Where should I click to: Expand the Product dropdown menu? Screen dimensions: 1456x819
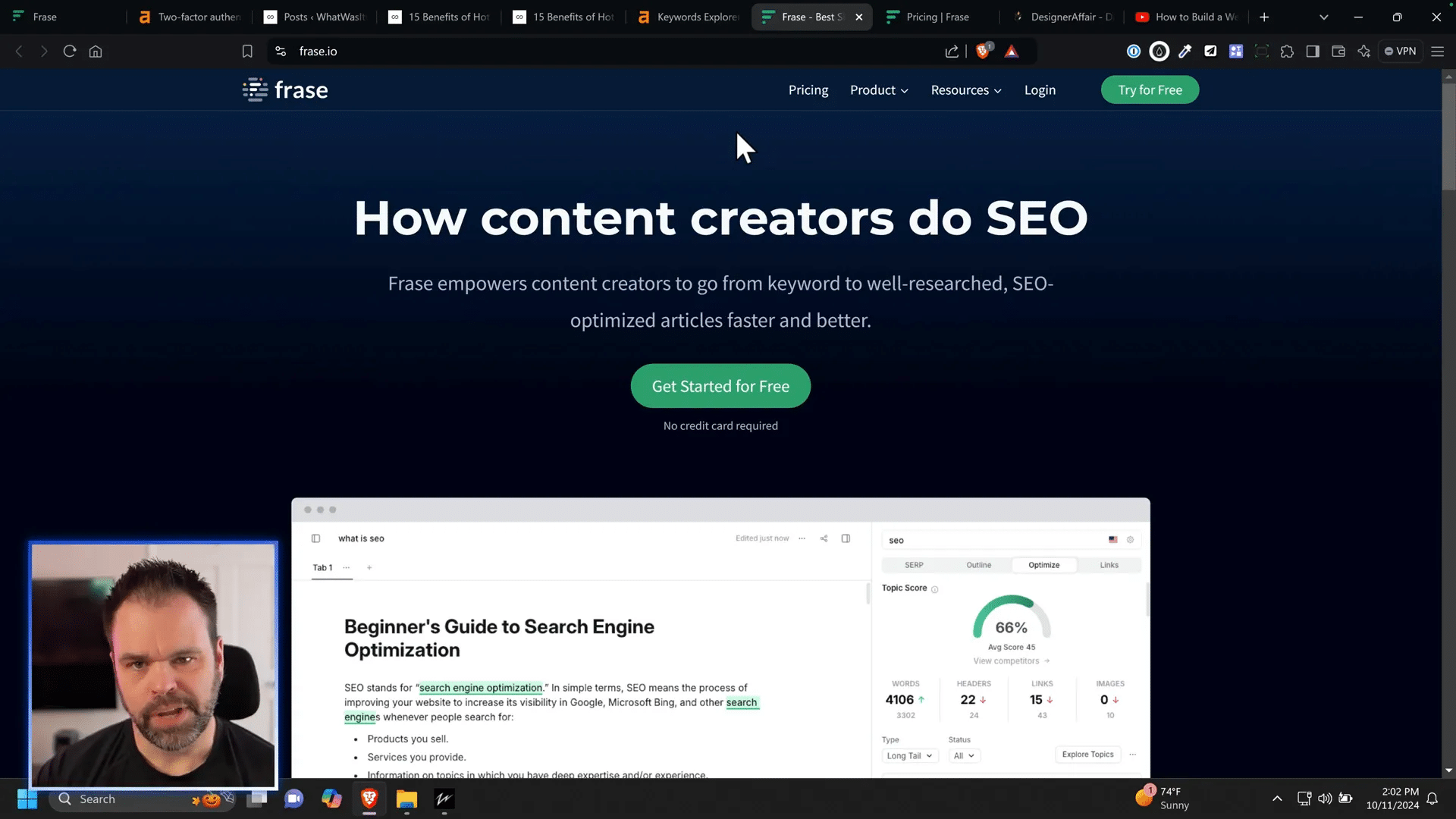pyautogui.click(x=879, y=89)
